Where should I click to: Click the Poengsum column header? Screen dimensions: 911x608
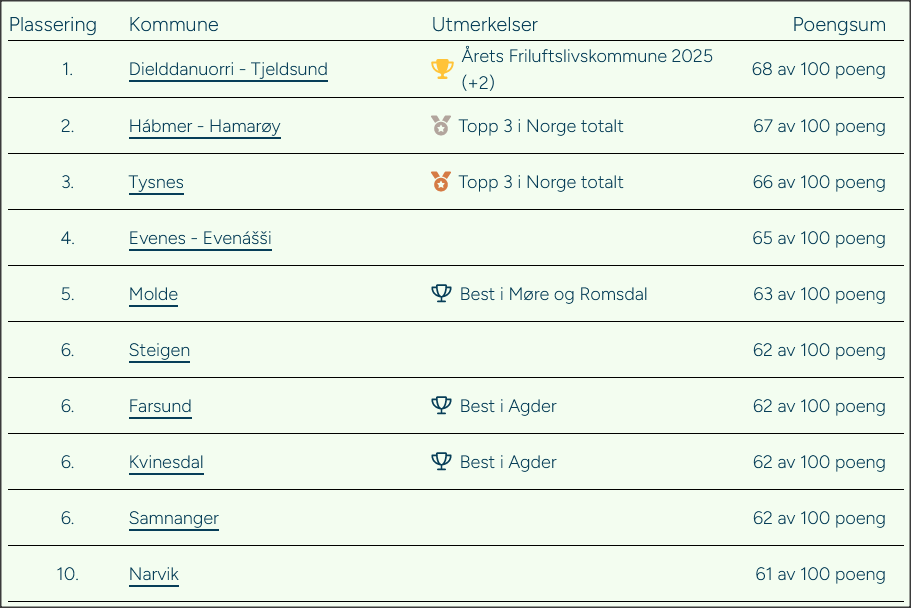click(838, 25)
